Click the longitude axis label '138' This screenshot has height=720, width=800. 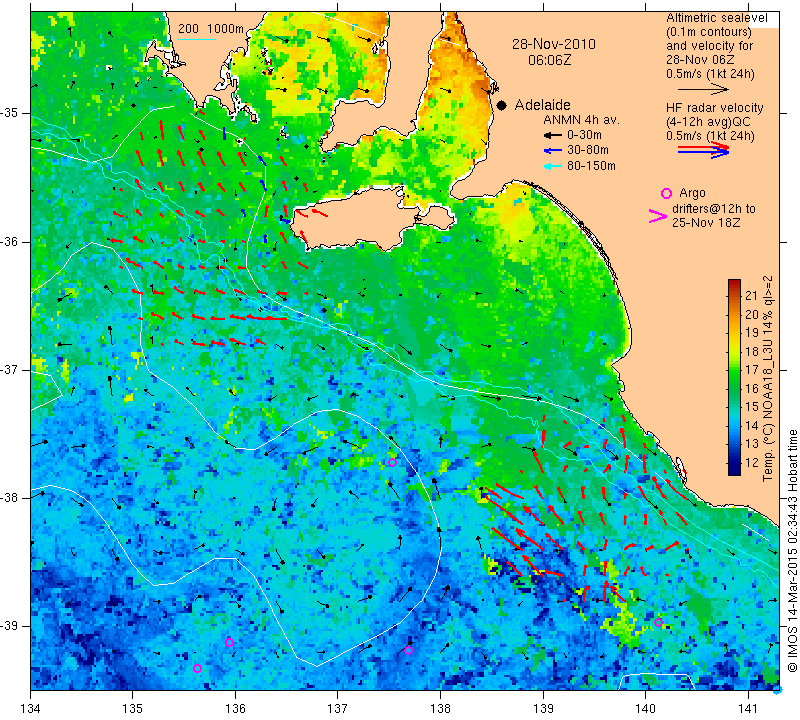tap(440, 709)
